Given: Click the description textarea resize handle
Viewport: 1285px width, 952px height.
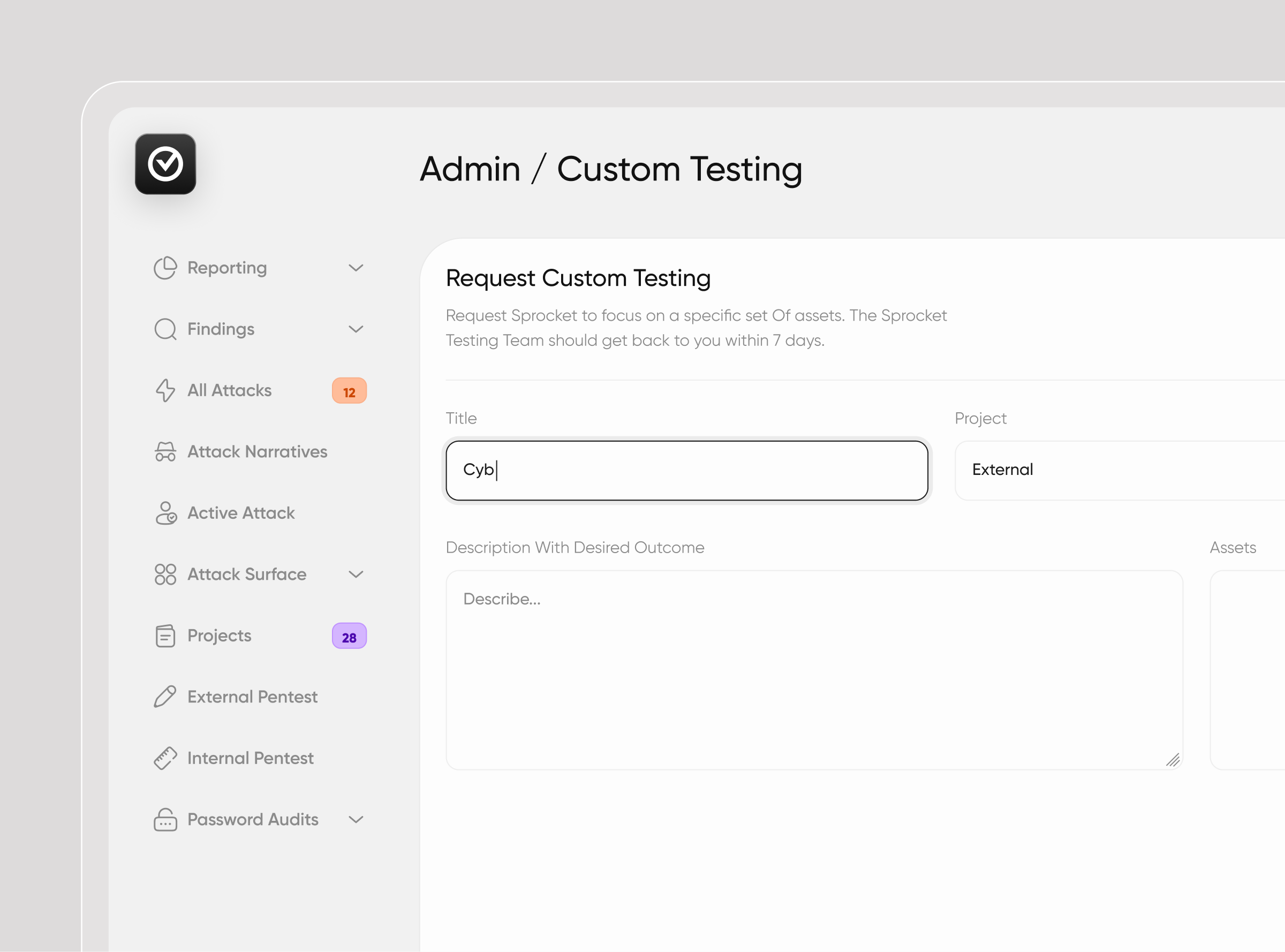Looking at the screenshot, I should pos(1173,760).
